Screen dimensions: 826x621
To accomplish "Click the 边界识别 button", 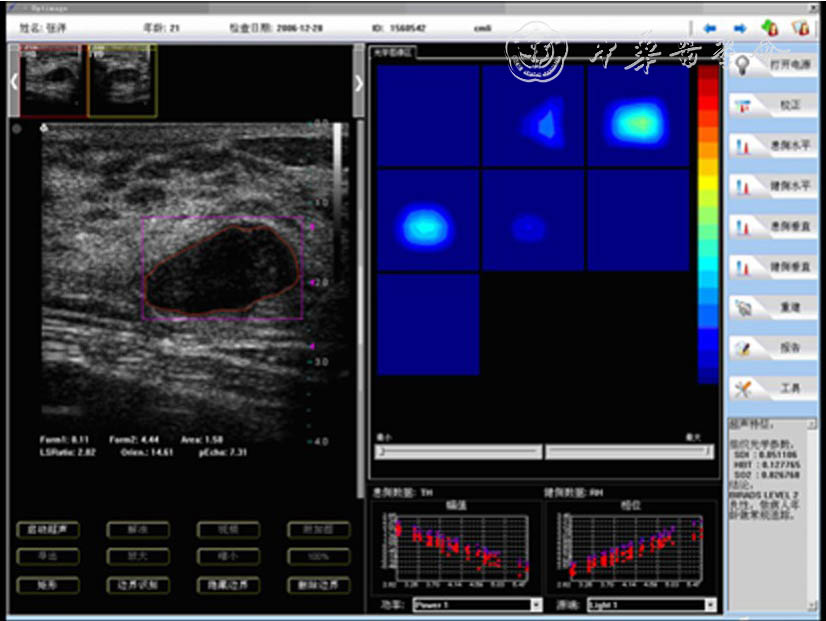I will [x=138, y=584].
